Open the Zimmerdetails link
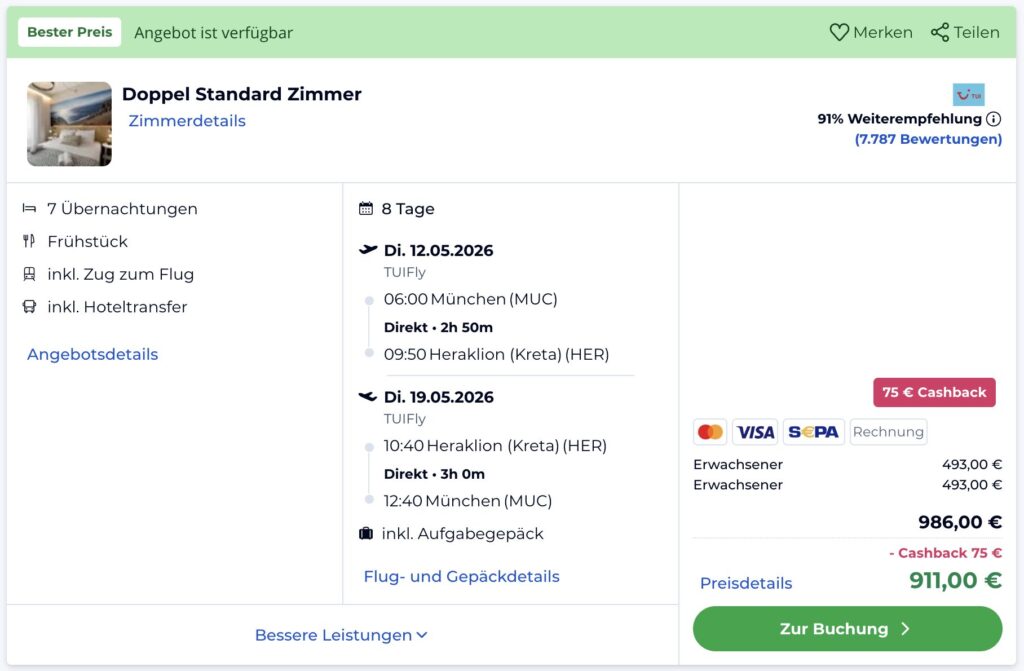Image resolution: width=1024 pixels, height=671 pixels. pos(187,121)
